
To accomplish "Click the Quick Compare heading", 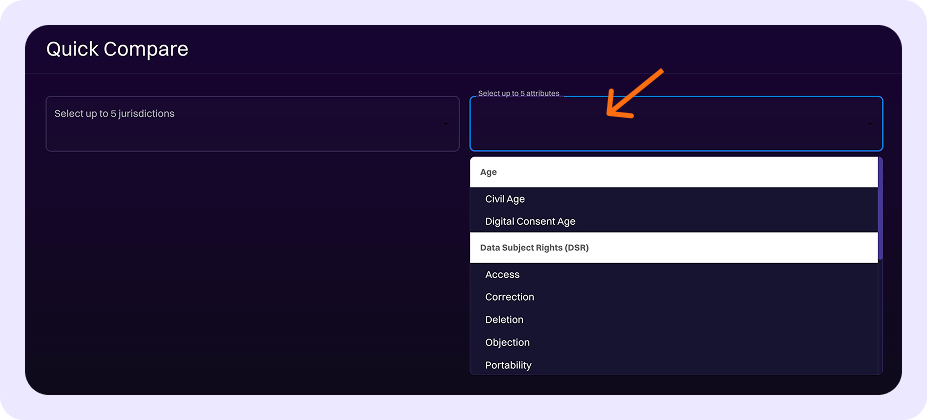I will [x=117, y=49].
